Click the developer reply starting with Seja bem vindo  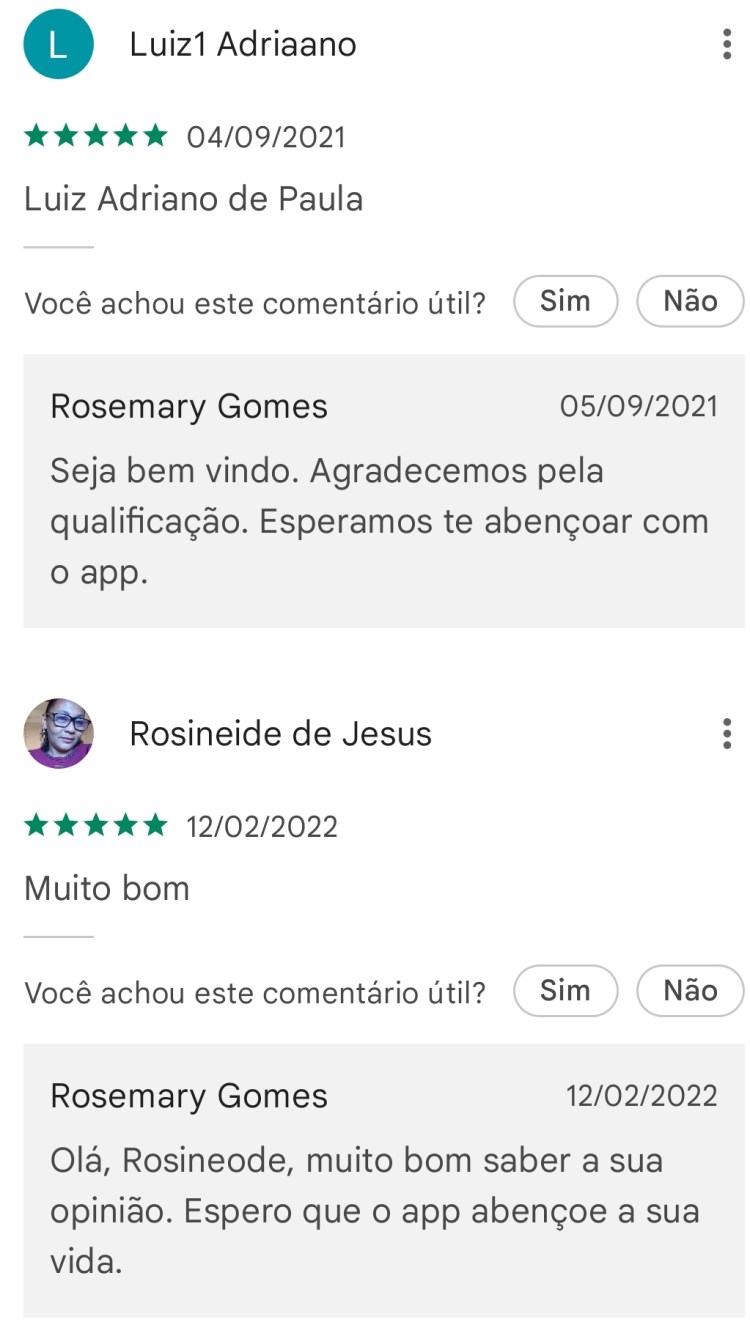pos(379,521)
